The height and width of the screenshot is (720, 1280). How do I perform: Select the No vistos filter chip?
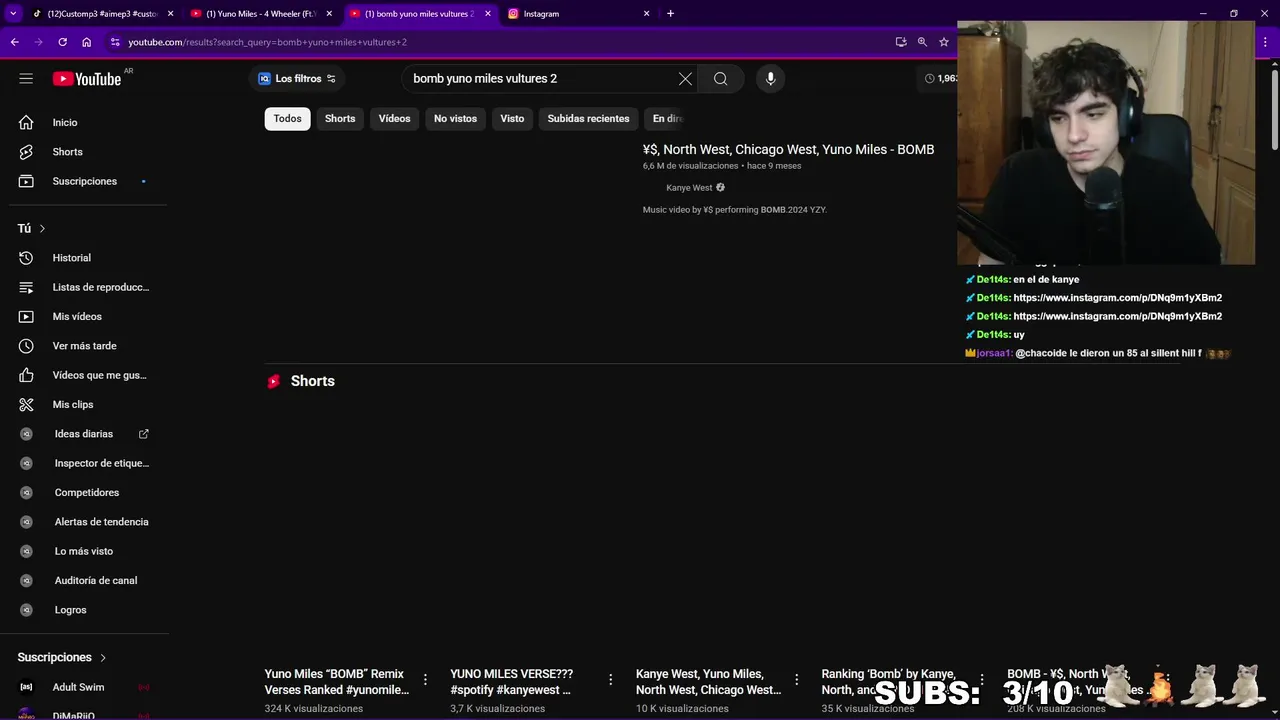455,118
